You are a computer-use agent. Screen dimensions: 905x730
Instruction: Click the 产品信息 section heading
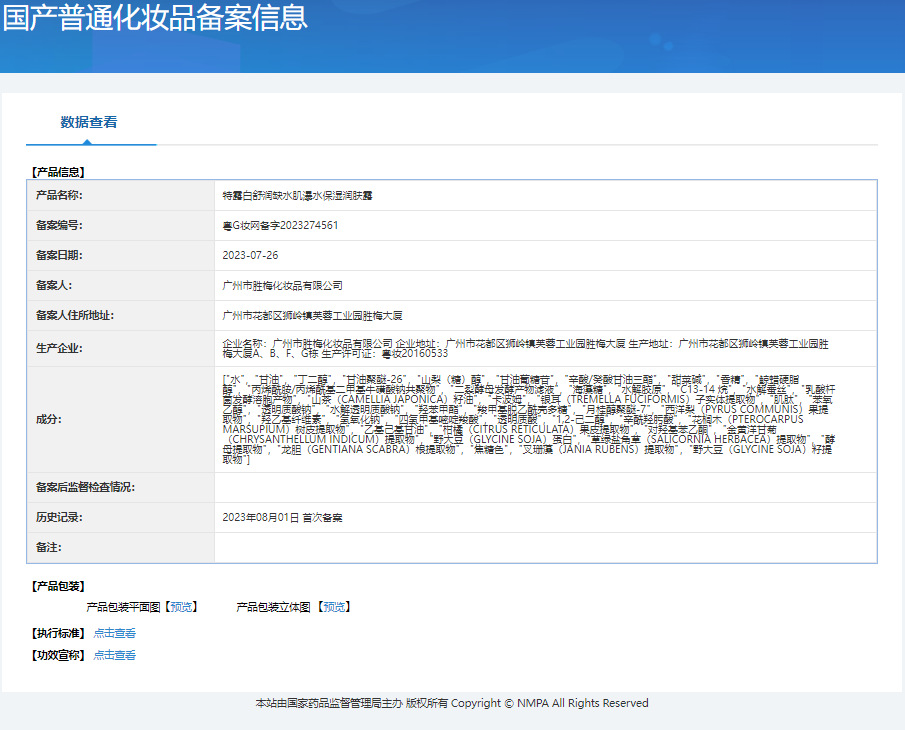58,172
